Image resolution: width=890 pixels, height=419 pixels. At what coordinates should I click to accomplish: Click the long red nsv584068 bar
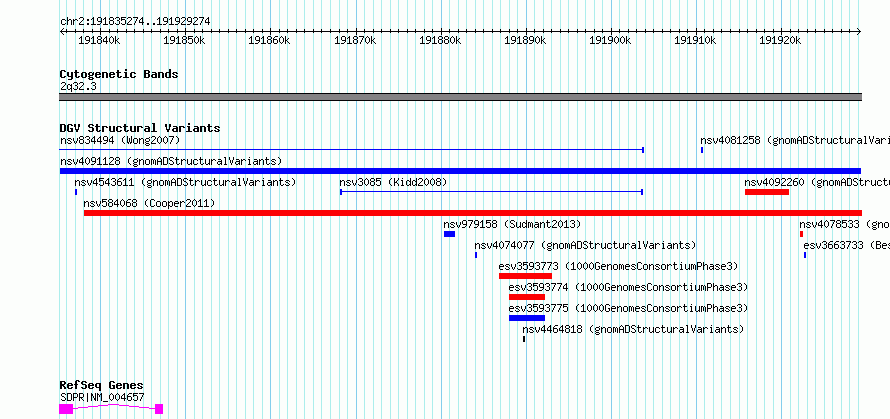coord(473,213)
